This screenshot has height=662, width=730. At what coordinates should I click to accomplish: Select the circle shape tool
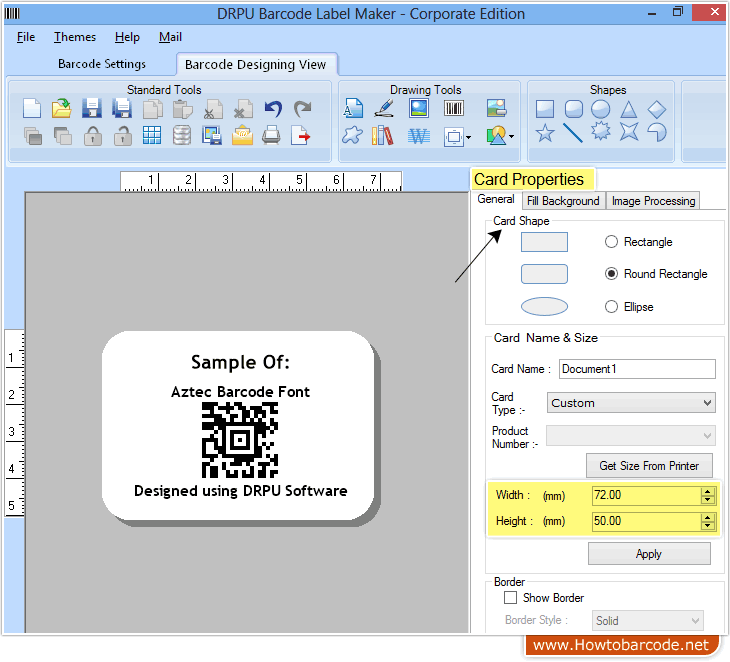pos(601,109)
